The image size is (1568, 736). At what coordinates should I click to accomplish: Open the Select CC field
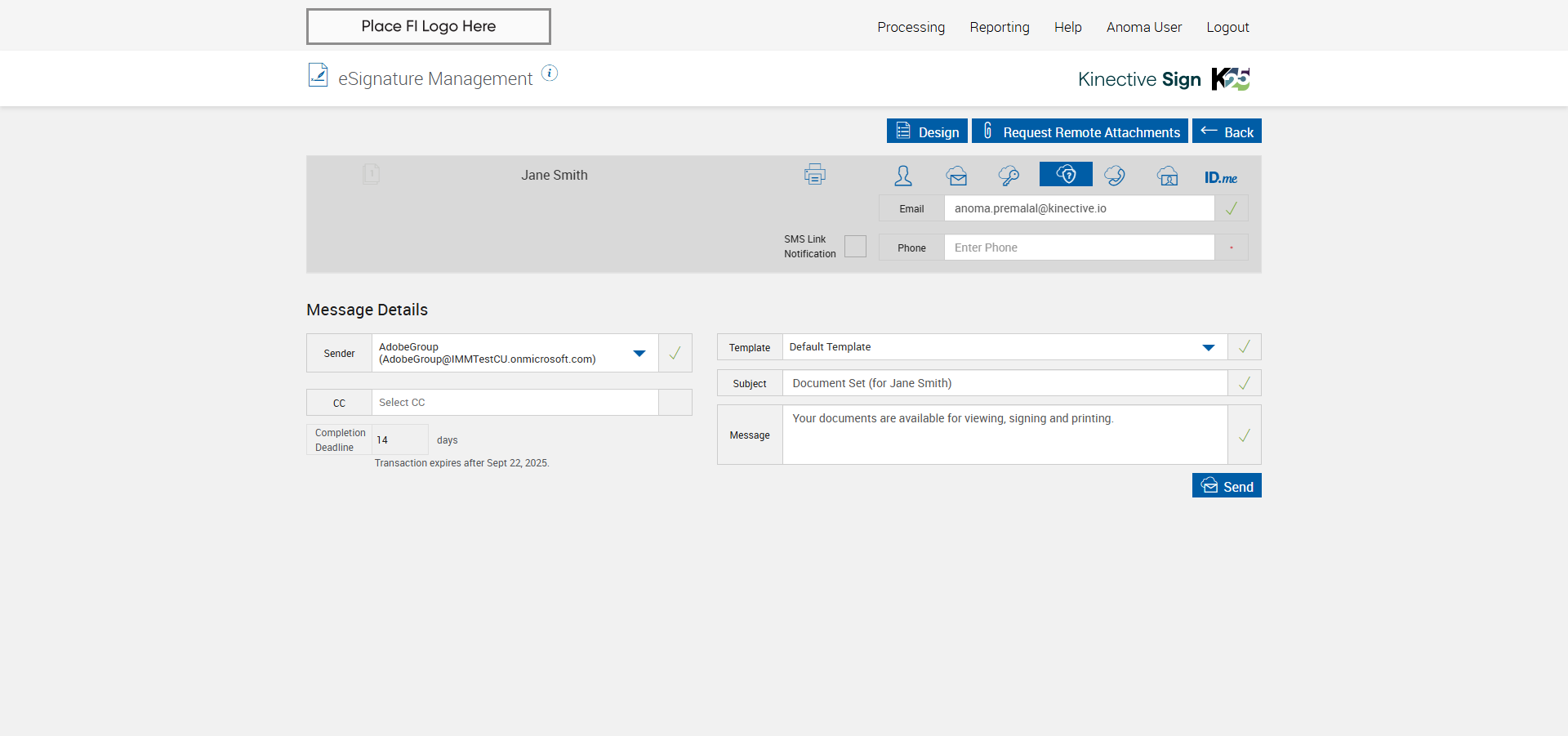click(514, 403)
